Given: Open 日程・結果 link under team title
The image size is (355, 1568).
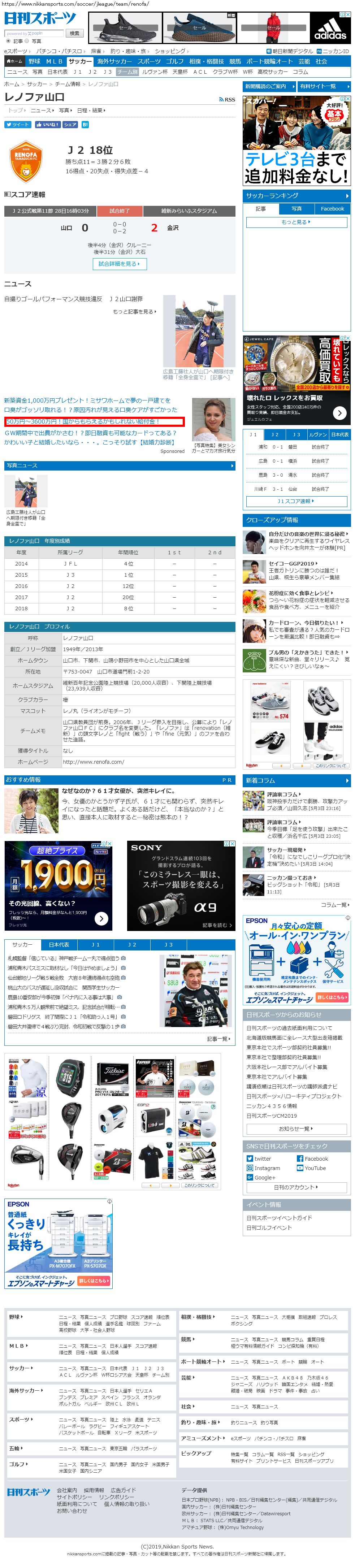Looking at the screenshot, I should pos(91,111).
